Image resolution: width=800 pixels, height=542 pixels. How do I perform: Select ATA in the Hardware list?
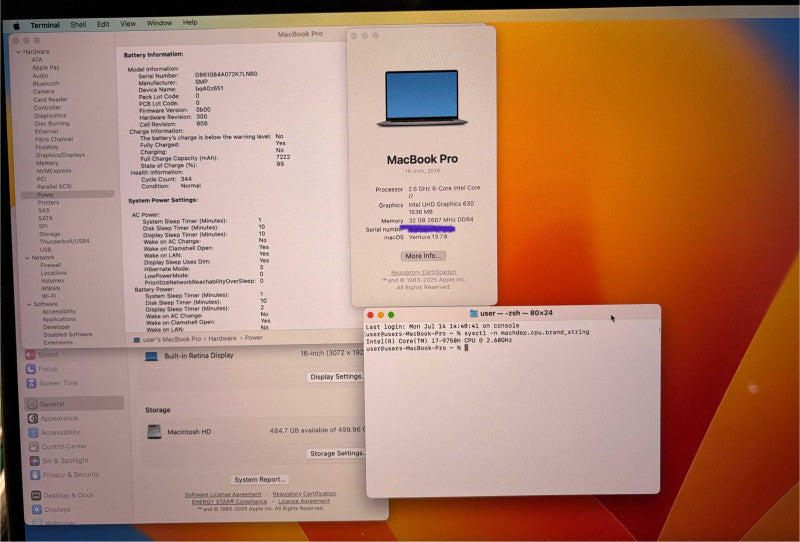pyautogui.click(x=37, y=60)
